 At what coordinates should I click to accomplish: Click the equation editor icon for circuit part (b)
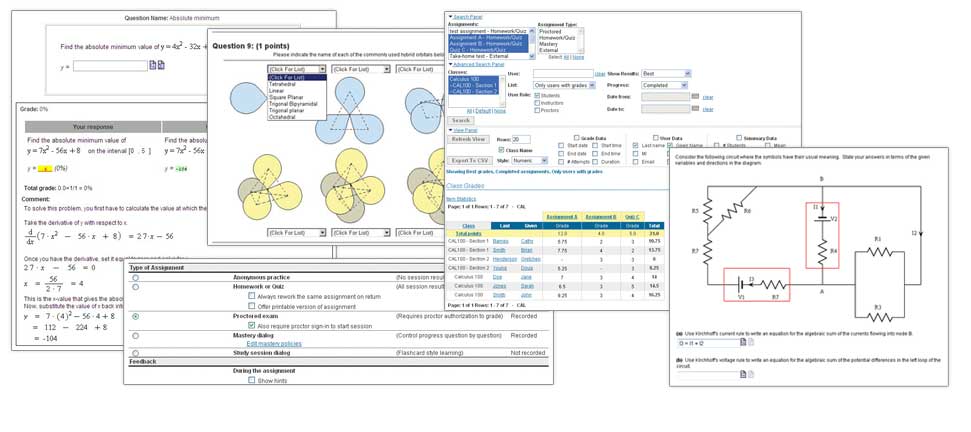pos(743,374)
